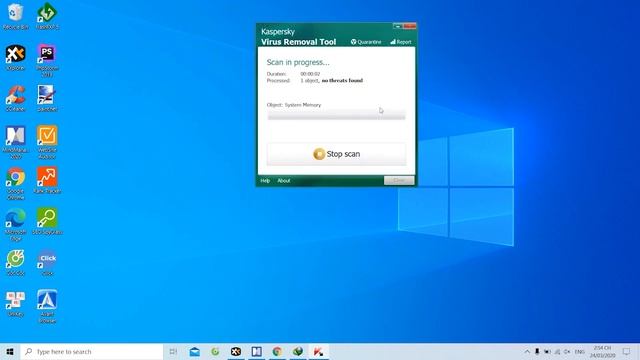The width and height of the screenshot is (640, 360).
Task: Open the Action Center notifications icon
Action: tap(627, 351)
